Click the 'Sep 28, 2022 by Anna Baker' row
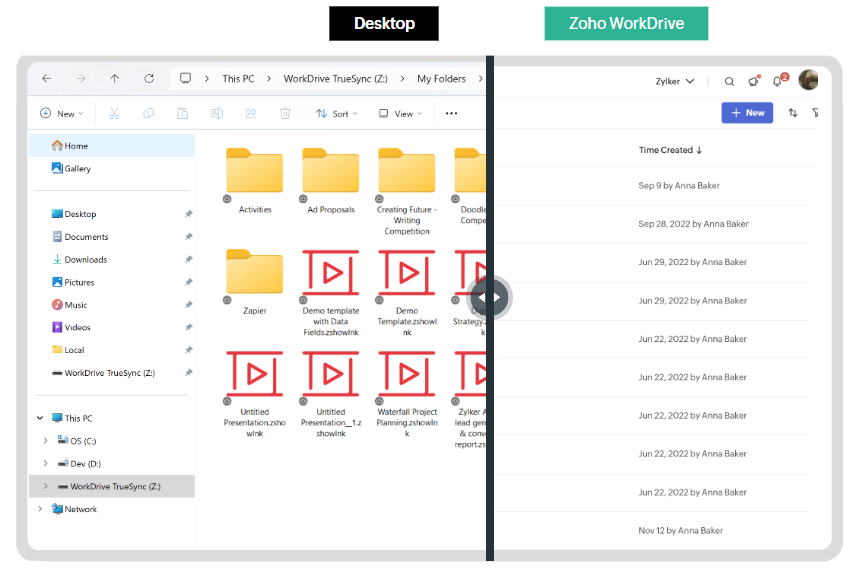This screenshot has height=585, width=860. pos(653,224)
